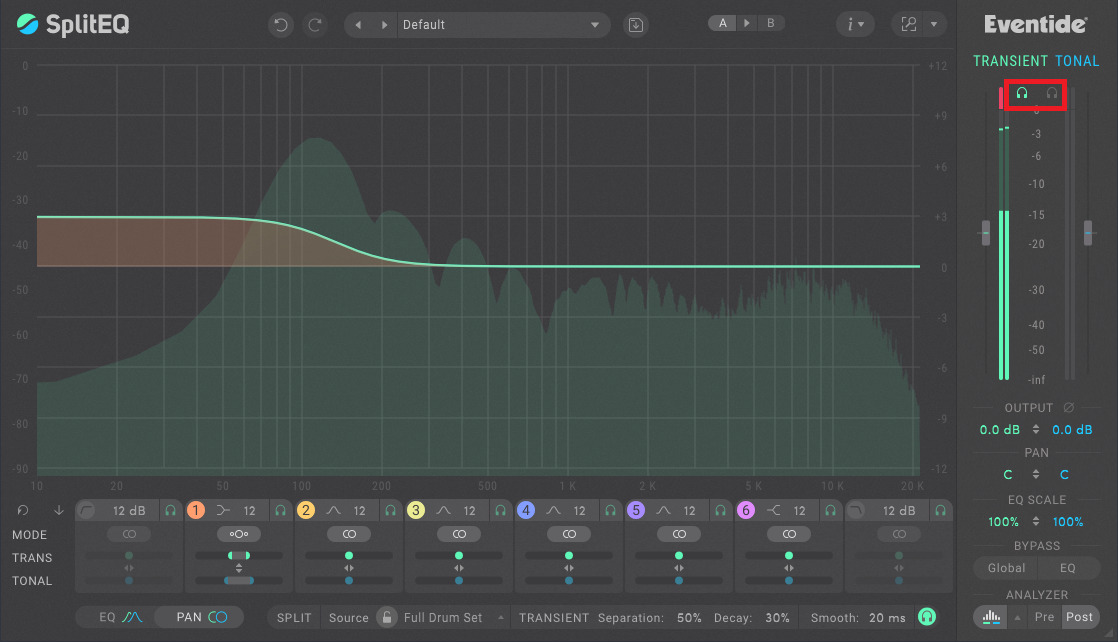Click the window scaling icon
Screen dimensions: 1118x642
(908, 24)
